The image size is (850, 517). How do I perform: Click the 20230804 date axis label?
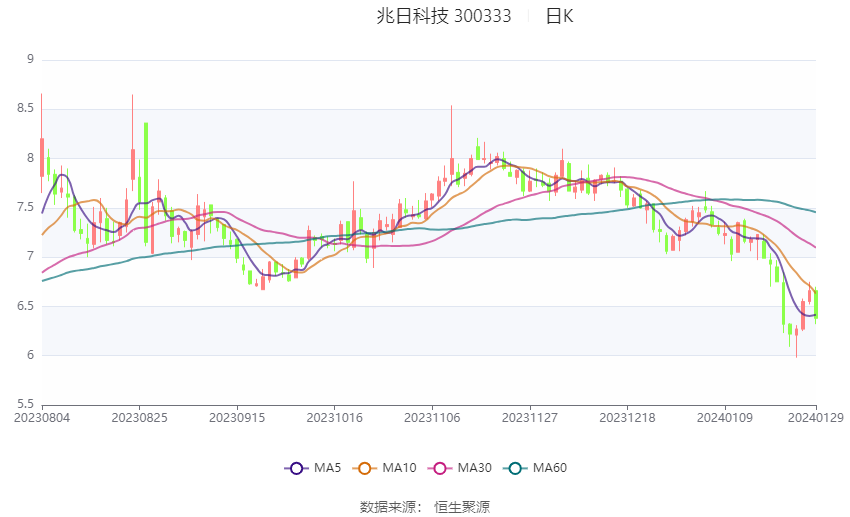pyautogui.click(x=42, y=418)
